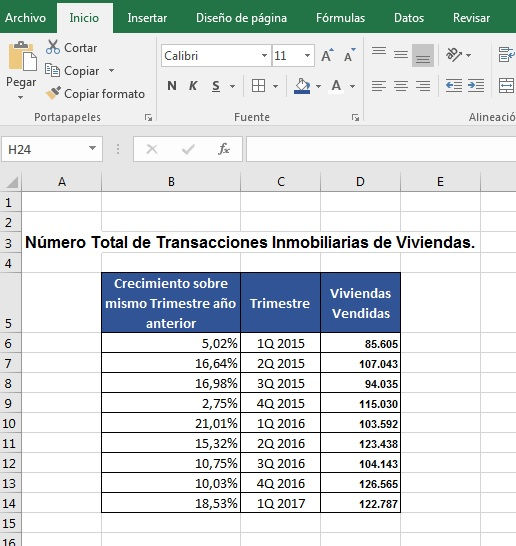Screen dimensions: 516x546
Task: Open the Archivo tab
Action: pos(25,18)
